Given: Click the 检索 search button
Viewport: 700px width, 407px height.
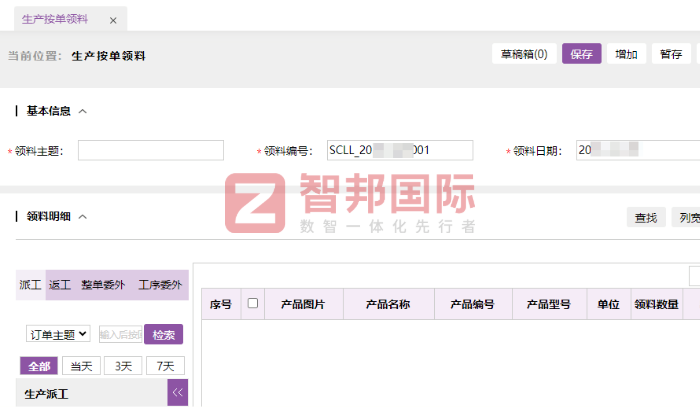Looking at the screenshot, I should 163,334.
